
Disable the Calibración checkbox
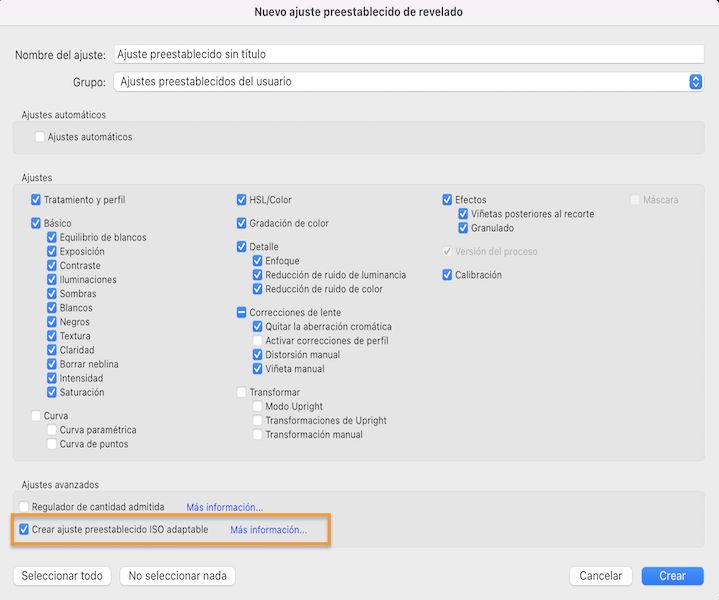(x=448, y=275)
